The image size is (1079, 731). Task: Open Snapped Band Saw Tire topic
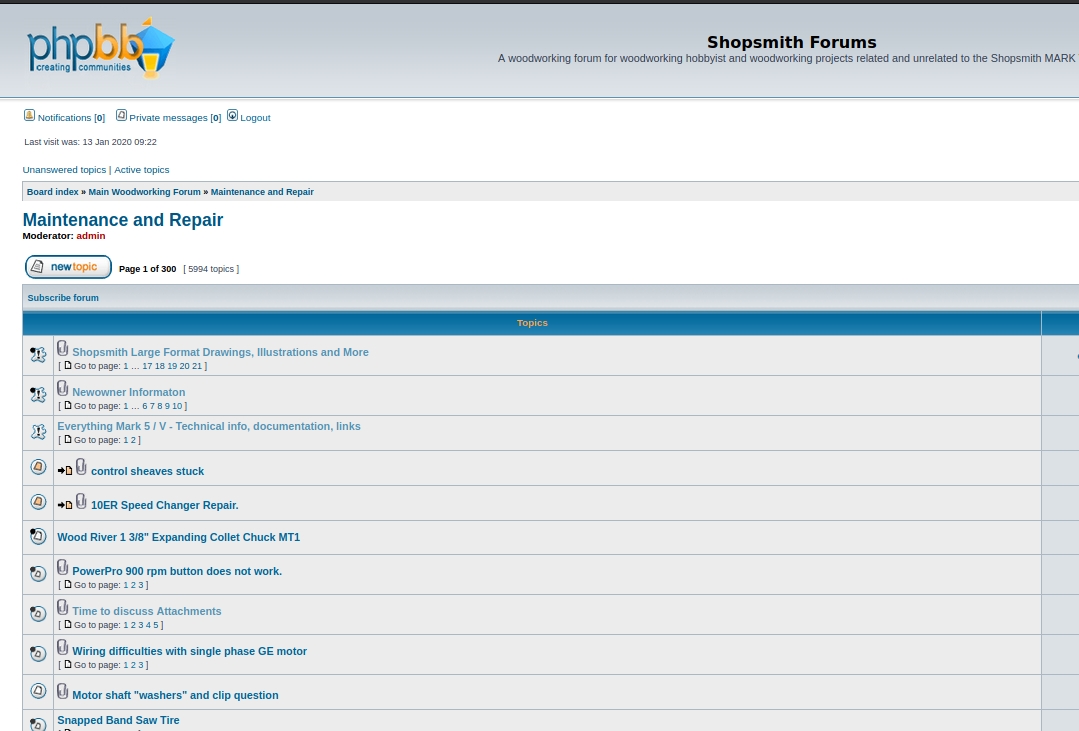point(118,720)
